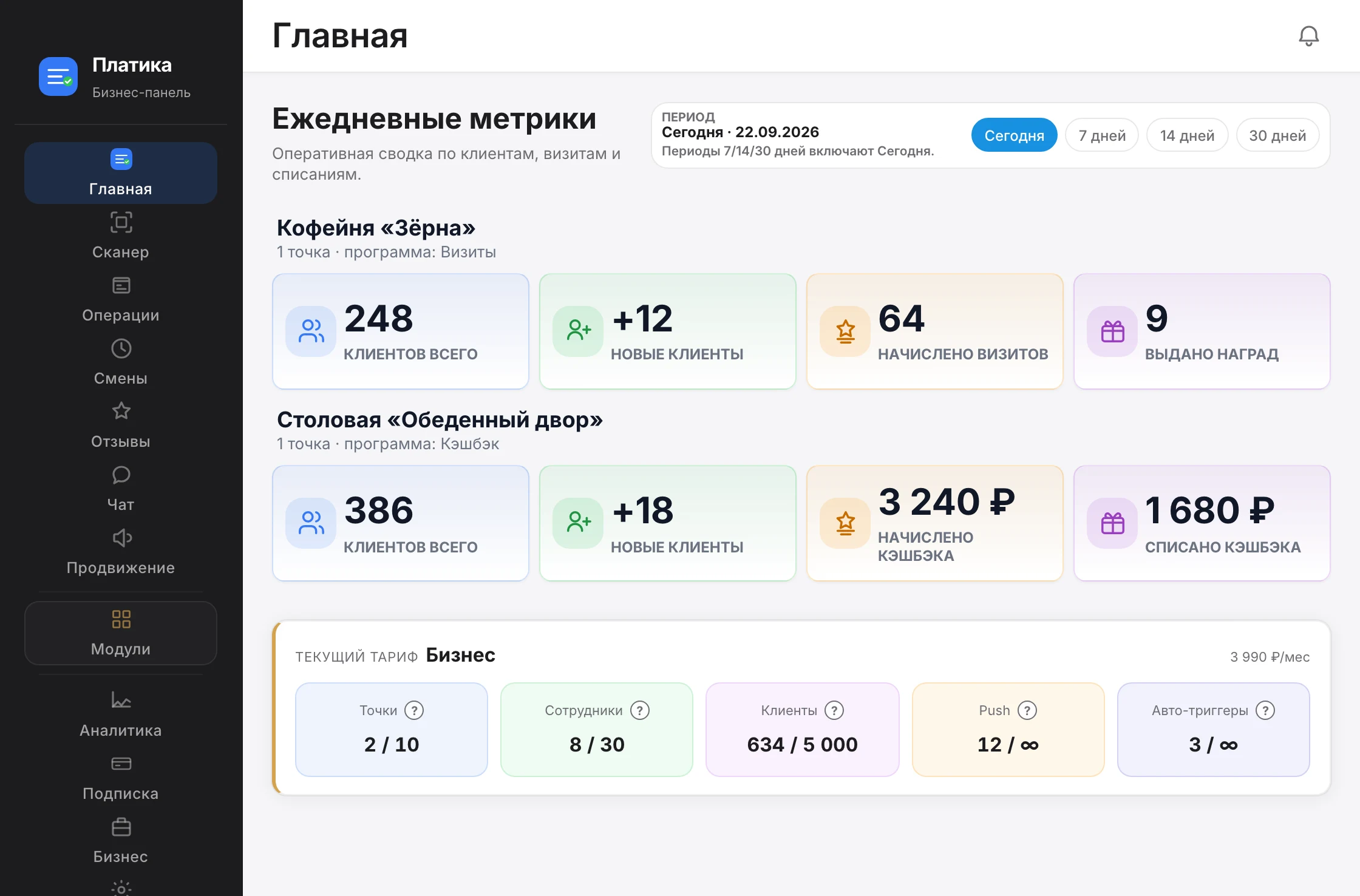Open the Авто-триггеры 3 / ∞ tile

pyautogui.click(x=1214, y=730)
